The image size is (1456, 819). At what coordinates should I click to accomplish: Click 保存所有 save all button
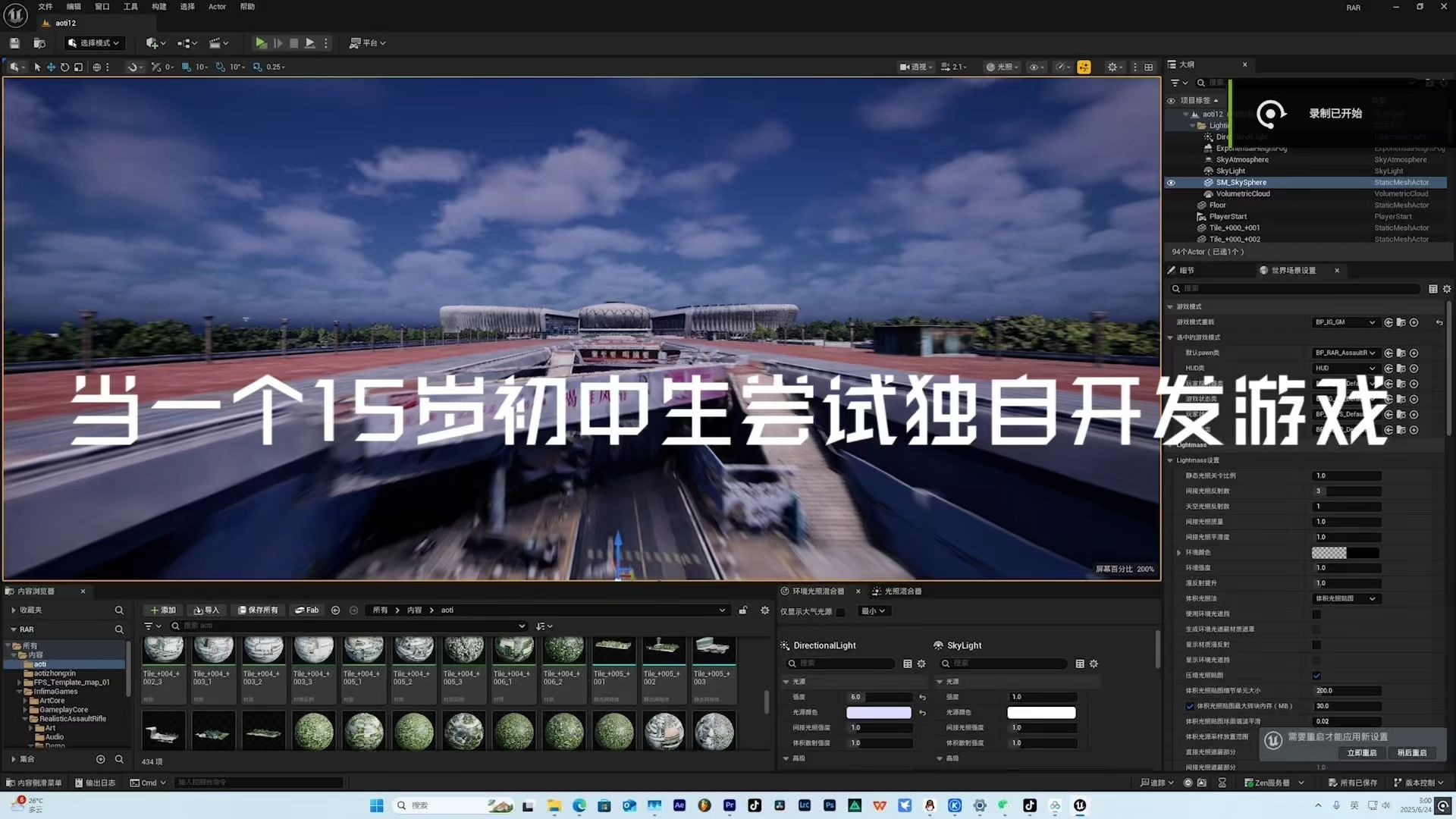258,610
